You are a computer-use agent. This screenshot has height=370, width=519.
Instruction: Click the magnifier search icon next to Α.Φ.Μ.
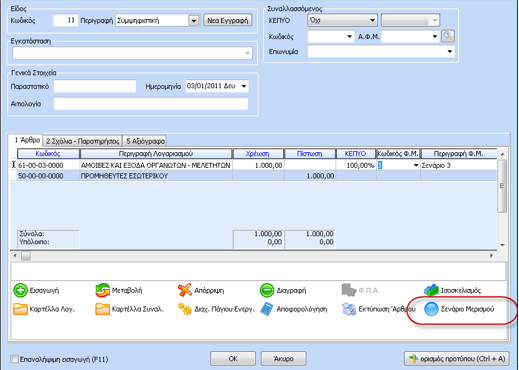tap(448, 36)
